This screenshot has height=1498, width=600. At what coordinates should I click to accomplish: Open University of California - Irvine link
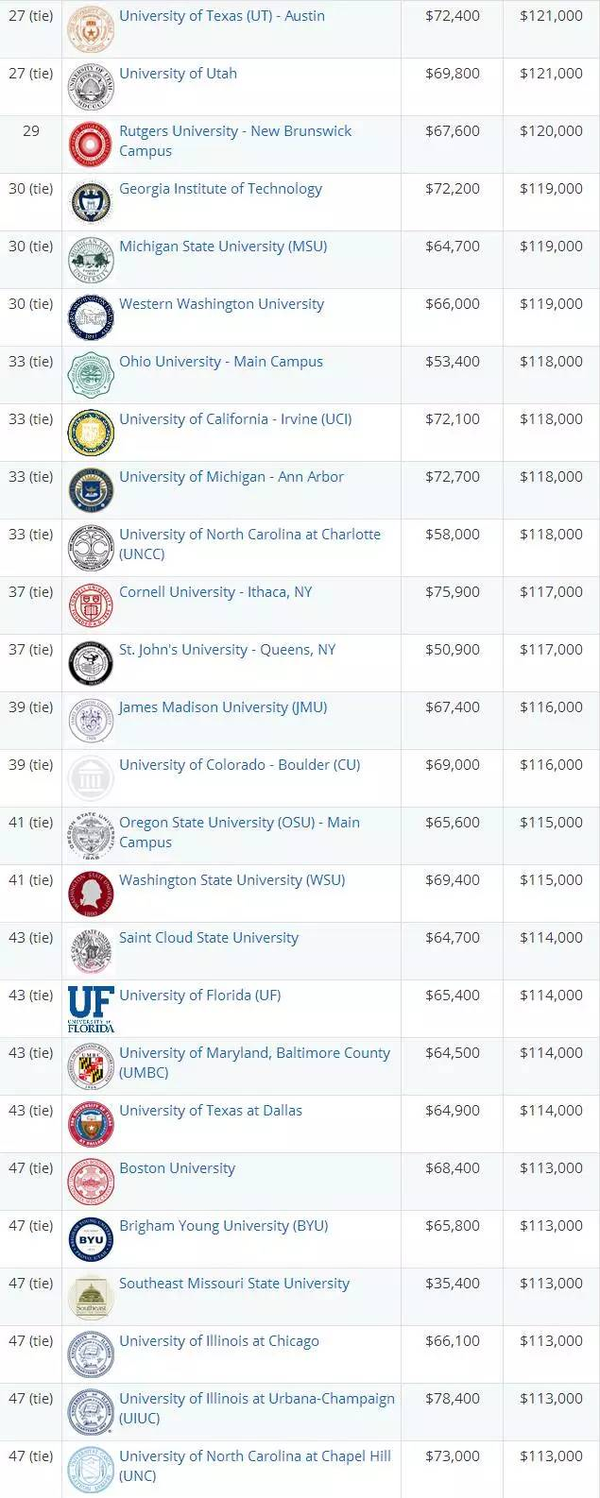[x=235, y=419]
